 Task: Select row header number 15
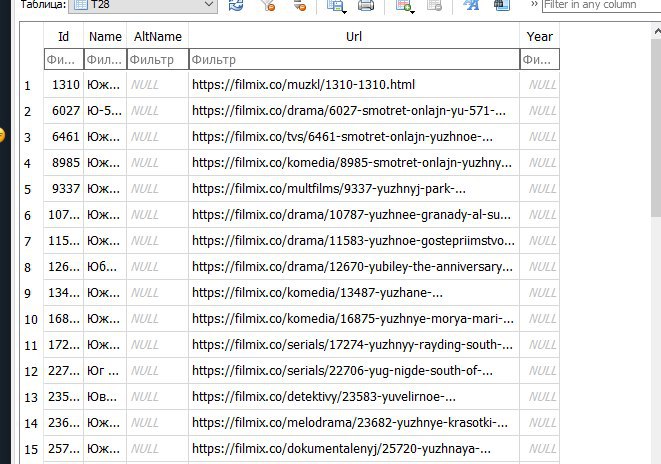coord(32,449)
